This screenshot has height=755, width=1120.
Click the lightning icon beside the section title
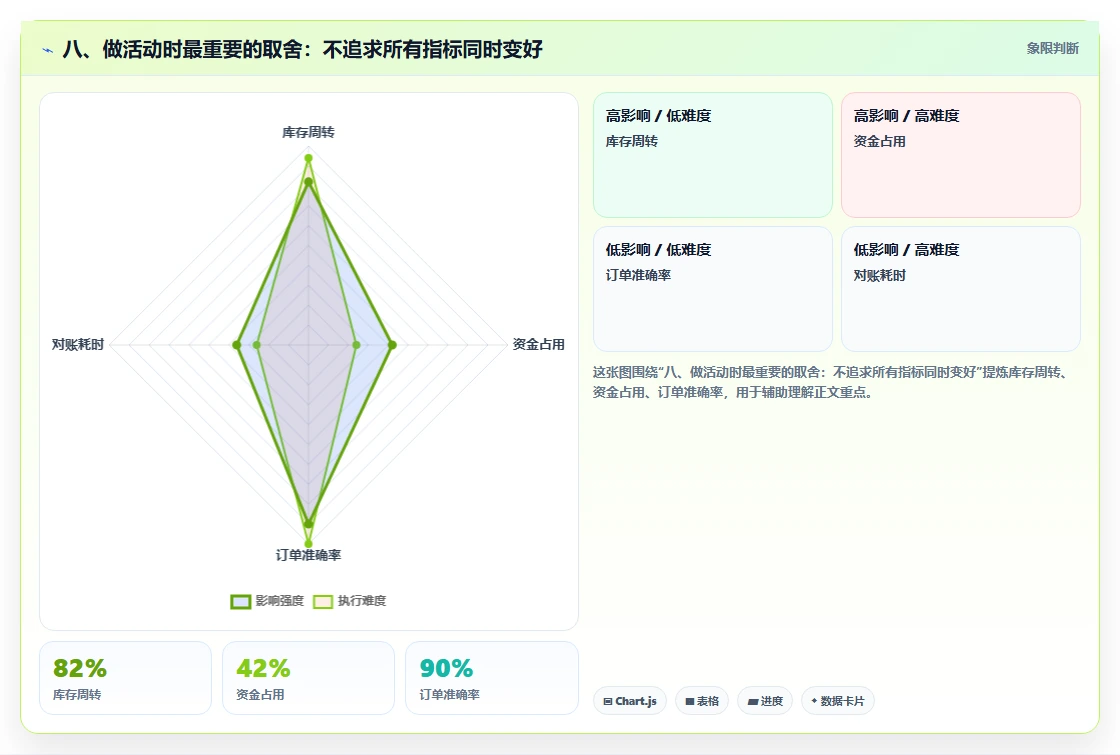(x=48, y=50)
